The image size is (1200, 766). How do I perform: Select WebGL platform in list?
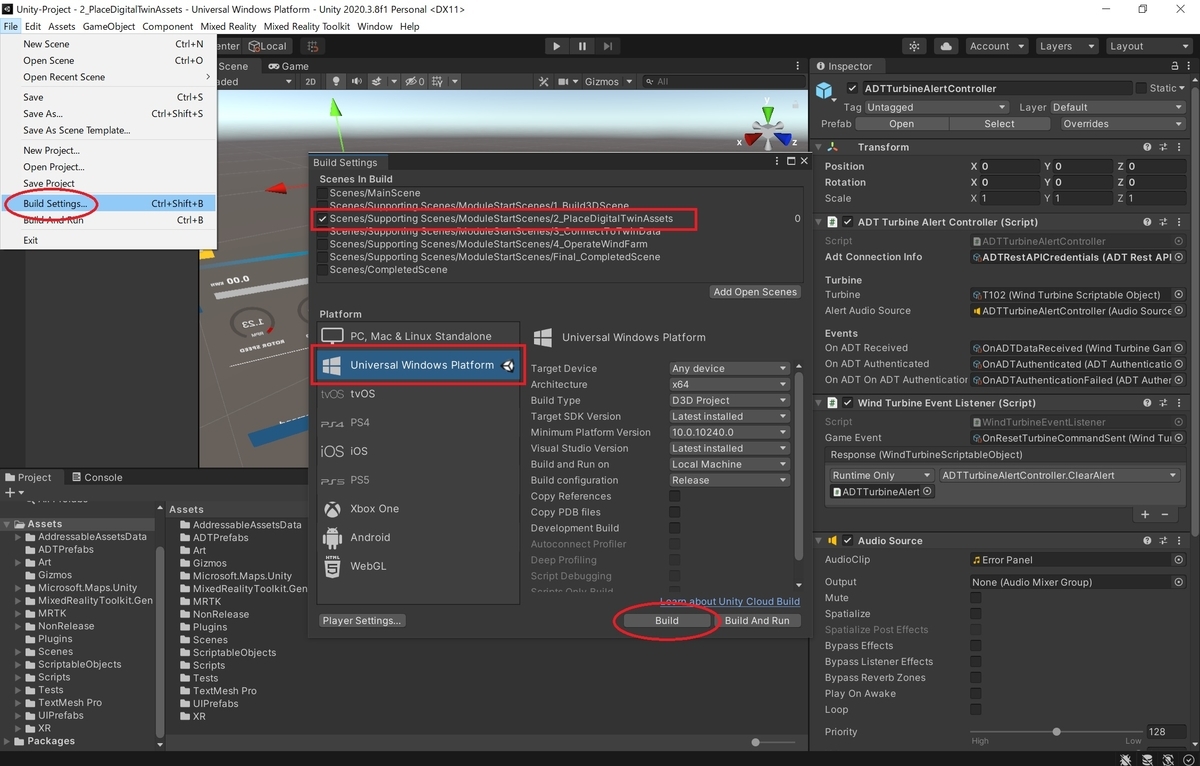pyautogui.click(x=419, y=566)
